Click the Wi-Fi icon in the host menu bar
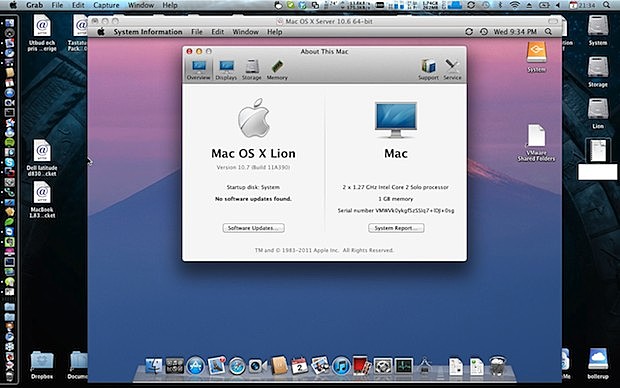 point(514,5)
